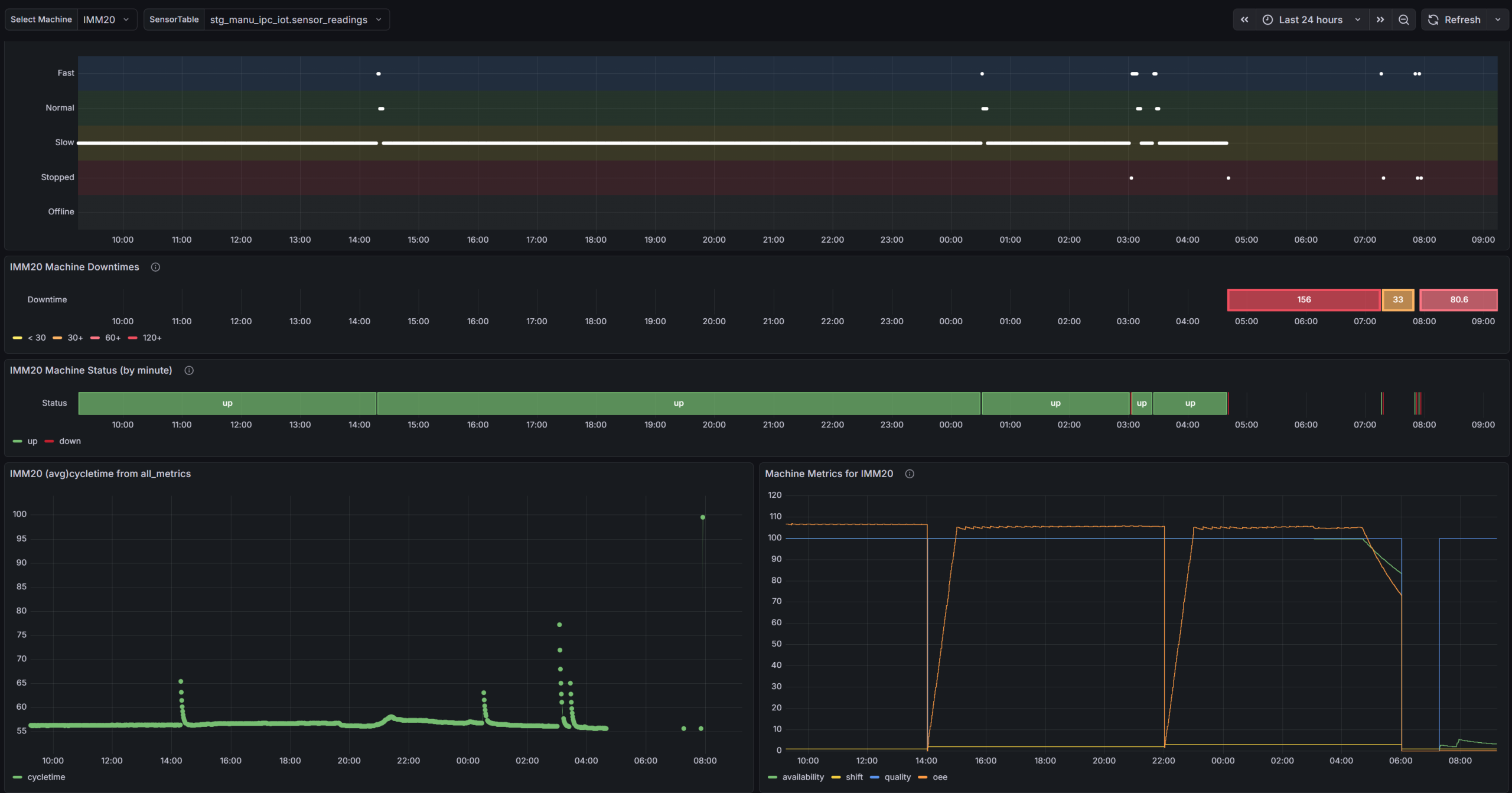1512x793 pixels.
Task: Zoom out time range magnifier icon
Action: click(x=1404, y=19)
